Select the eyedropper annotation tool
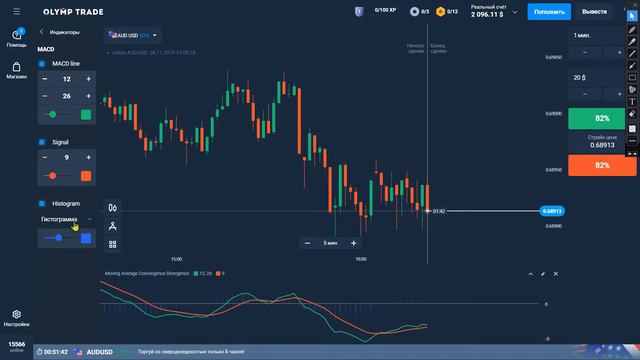Viewport: 640px width, 360px height. point(632,42)
